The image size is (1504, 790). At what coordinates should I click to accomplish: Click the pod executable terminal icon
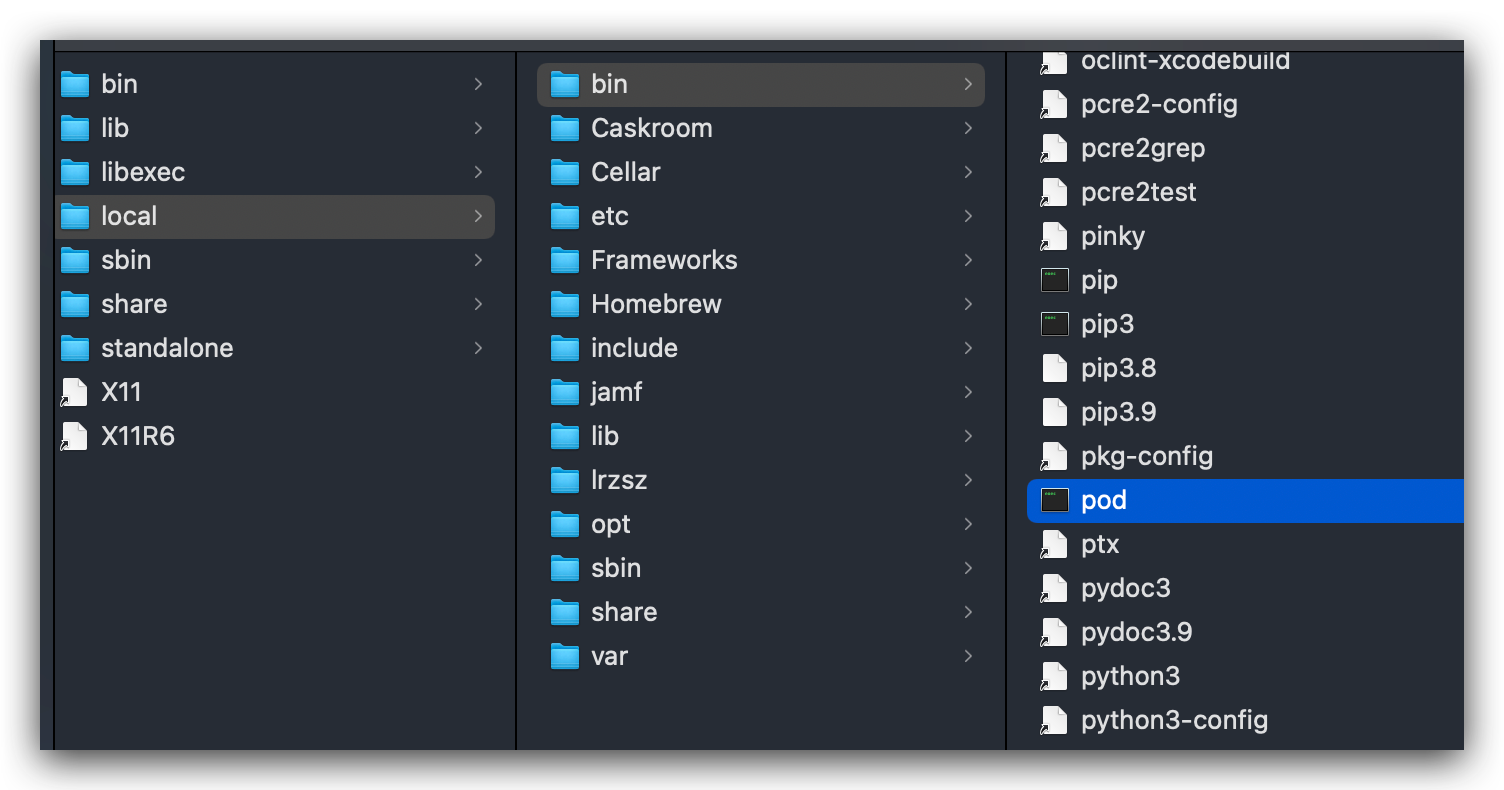1055,500
